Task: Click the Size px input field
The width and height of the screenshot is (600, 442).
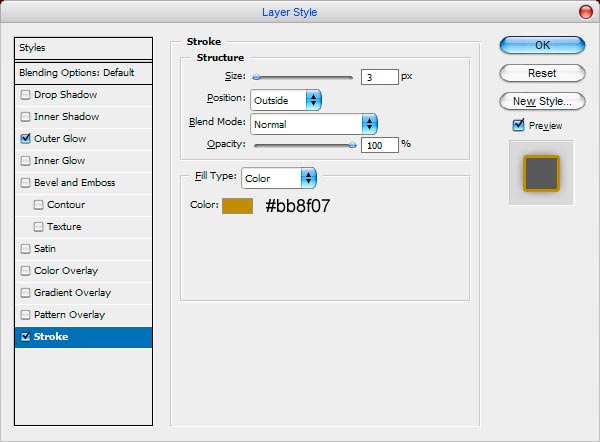Action: (x=380, y=77)
